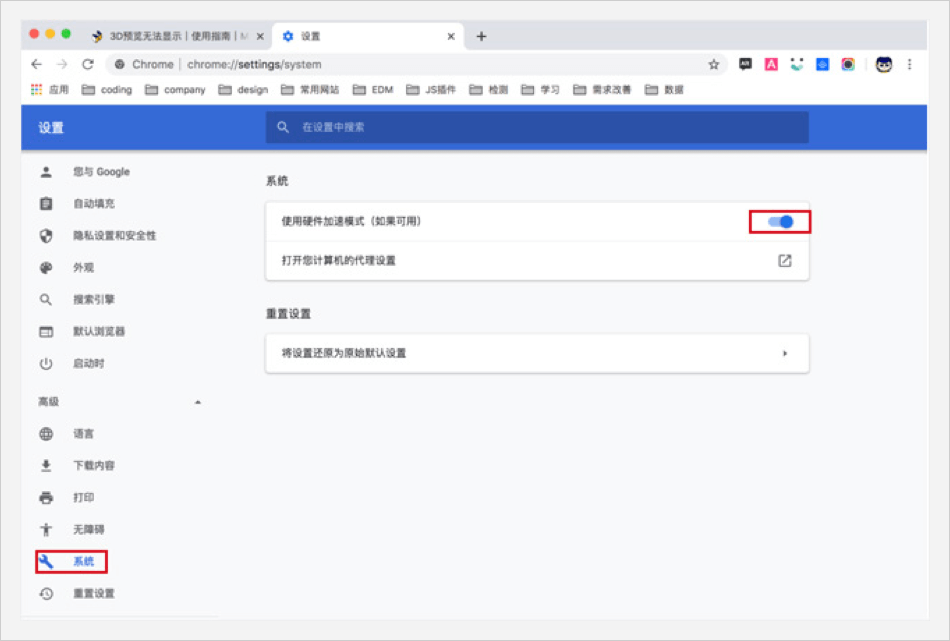Open 打开您计算机的代理设置 external link

[x=785, y=261]
